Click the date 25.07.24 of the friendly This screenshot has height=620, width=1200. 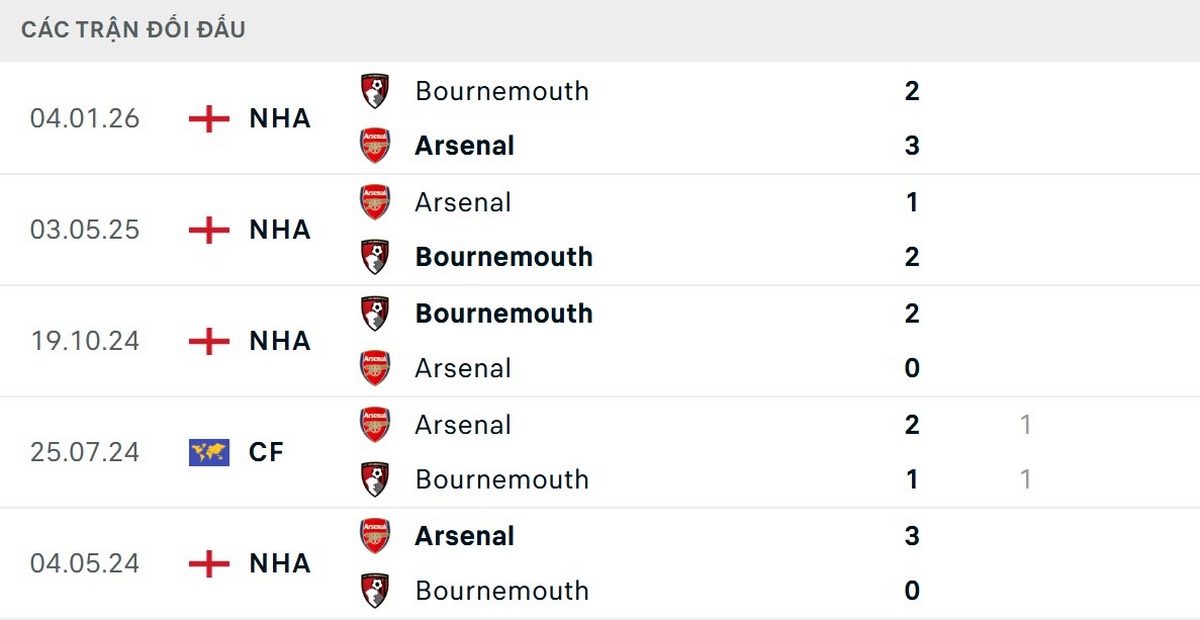click(85, 452)
